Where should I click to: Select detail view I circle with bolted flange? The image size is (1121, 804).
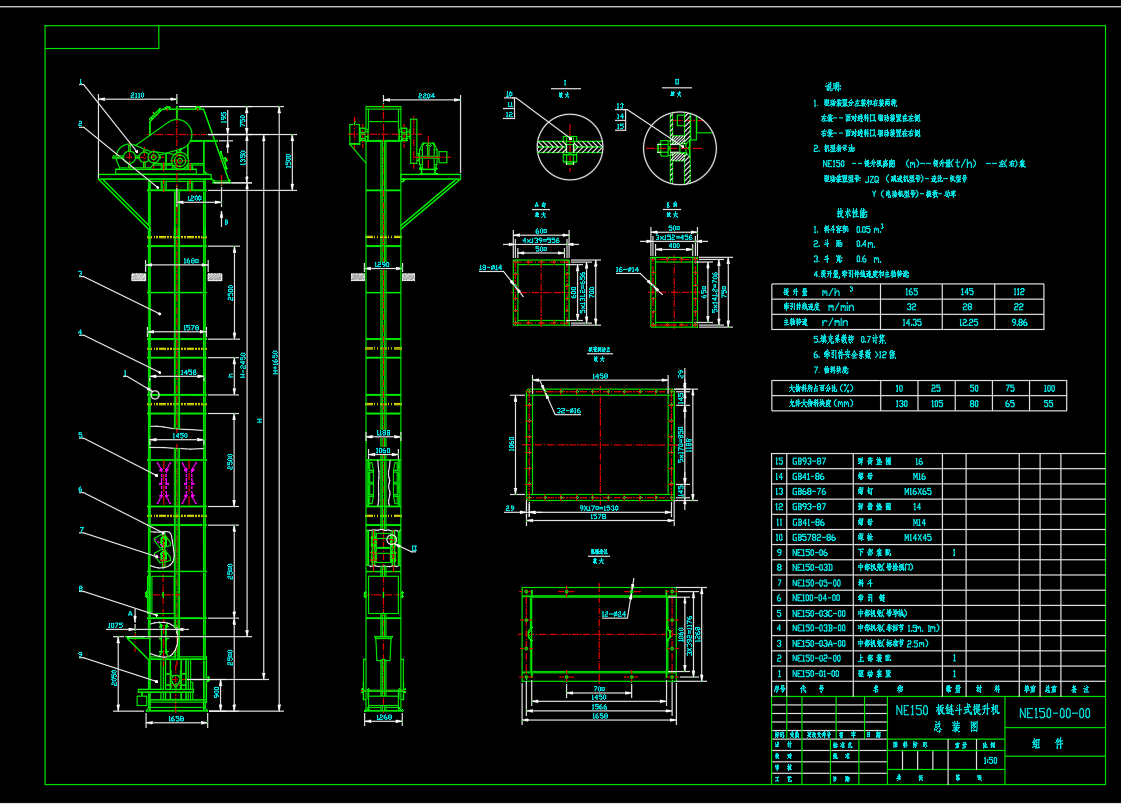[x=568, y=146]
